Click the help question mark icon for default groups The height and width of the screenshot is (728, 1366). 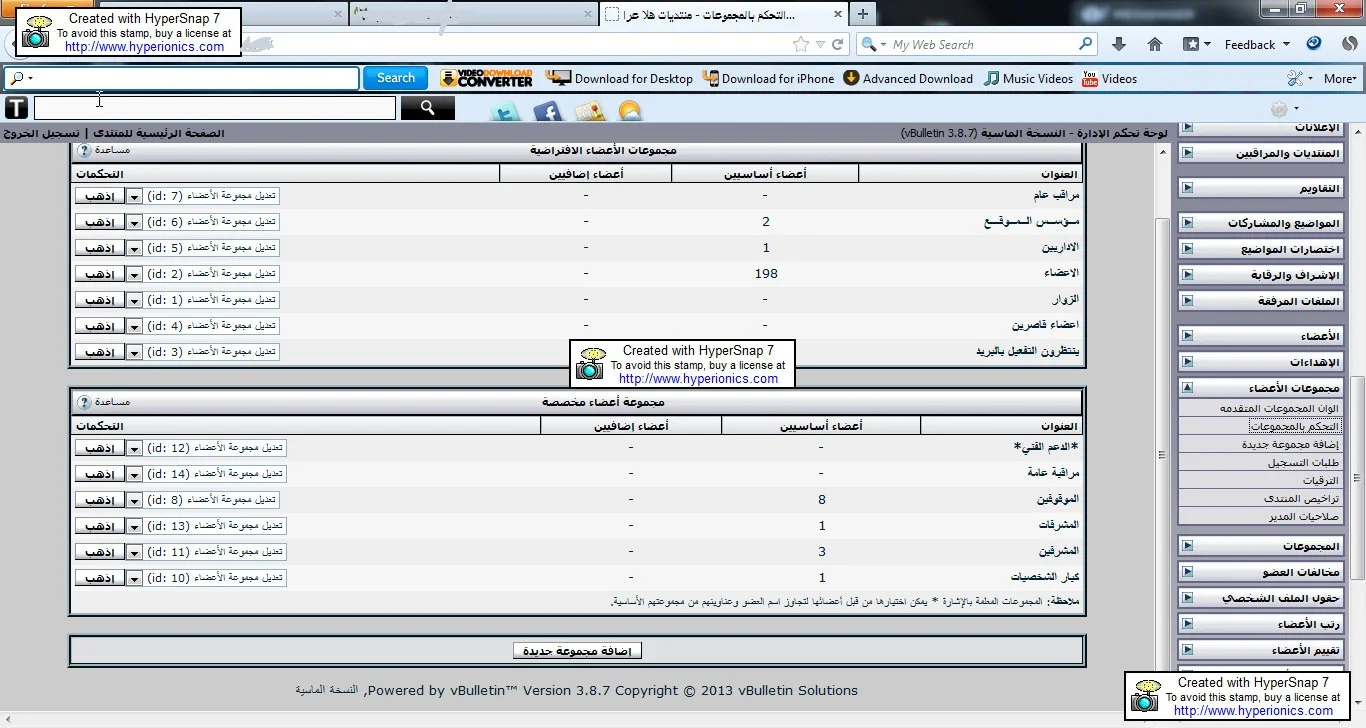[84, 150]
